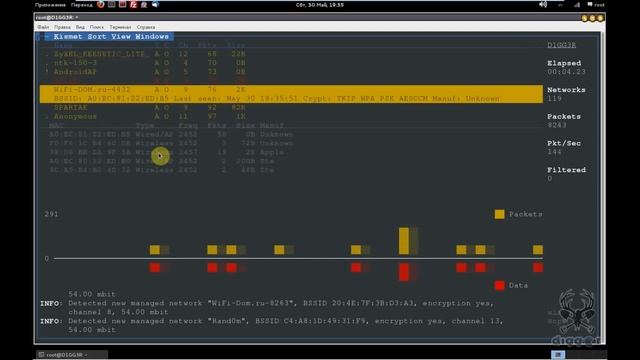Open the Sort menu in Kismet

click(x=97, y=36)
